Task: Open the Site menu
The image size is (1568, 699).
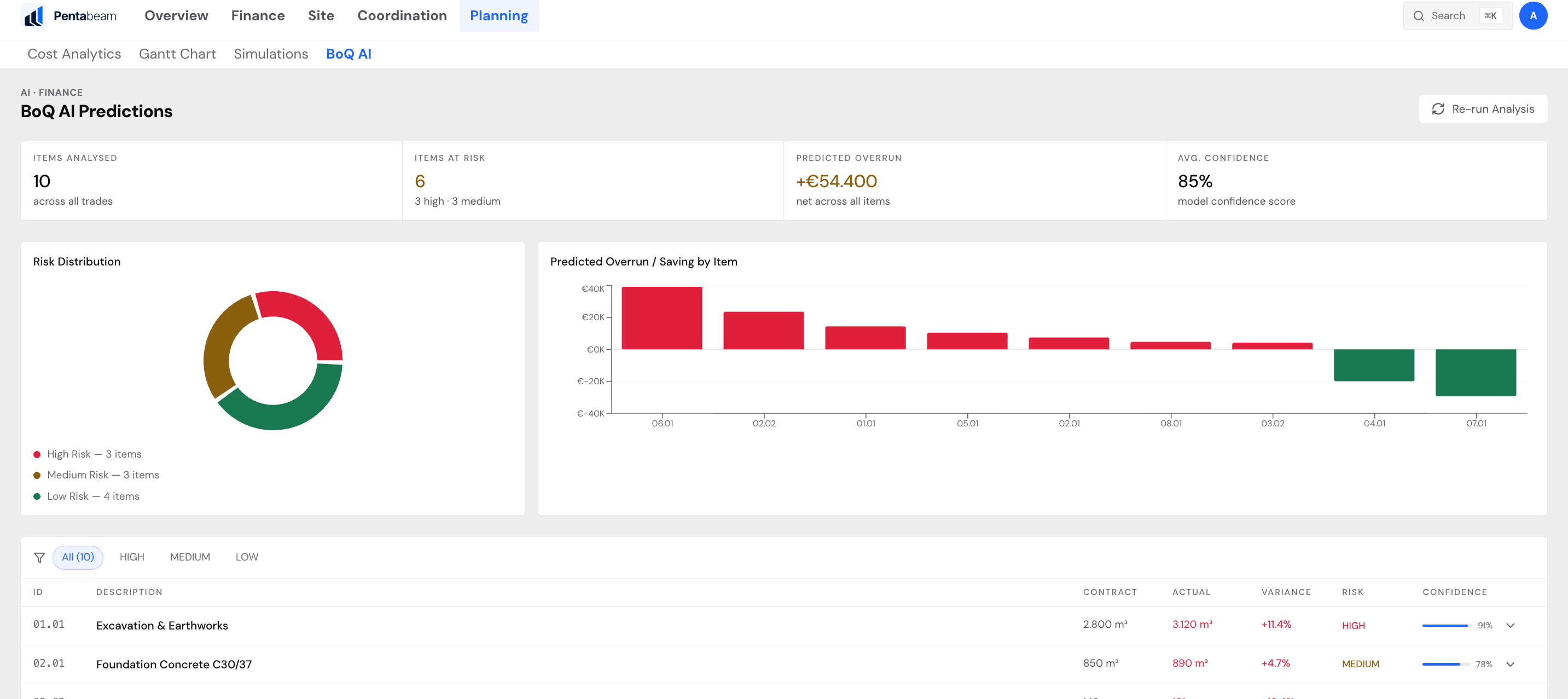Action: coord(321,16)
